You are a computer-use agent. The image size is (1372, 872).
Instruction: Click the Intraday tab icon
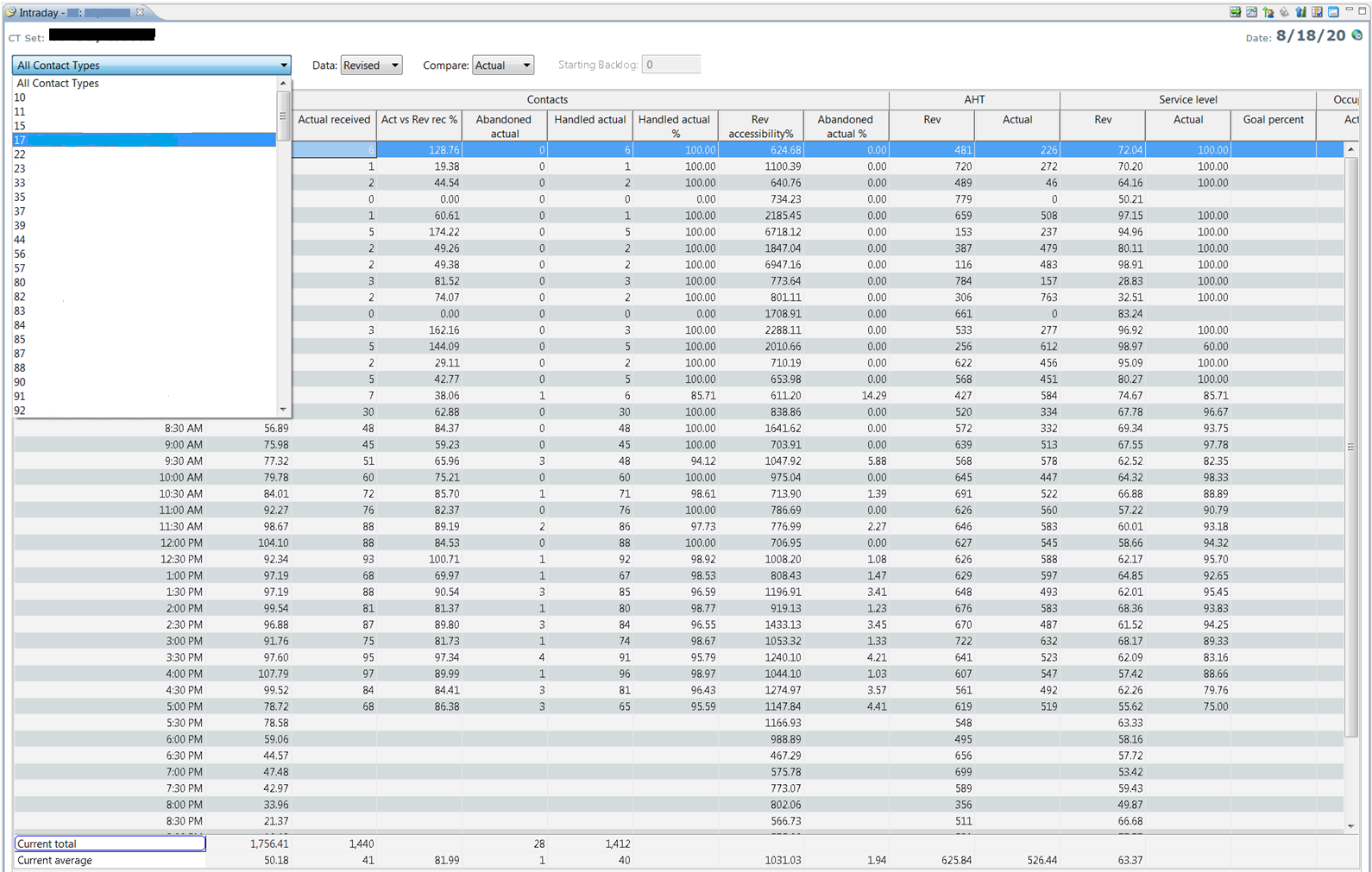tap(10, 12)
